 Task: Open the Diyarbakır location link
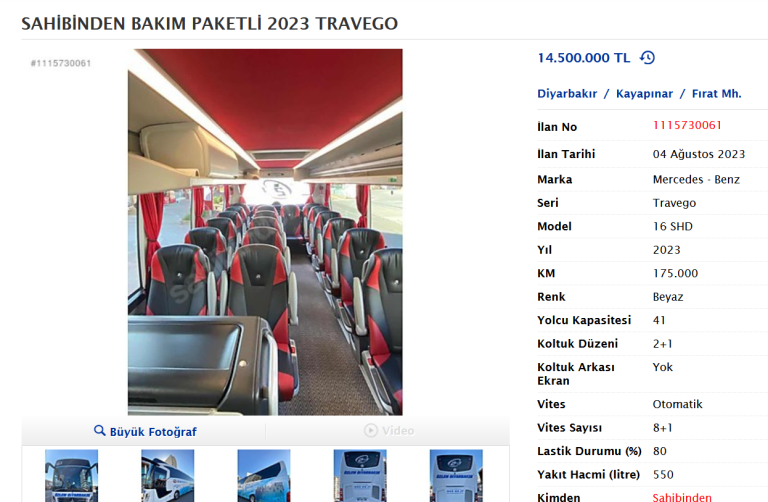pyautogui.click(x=567, y=94)
